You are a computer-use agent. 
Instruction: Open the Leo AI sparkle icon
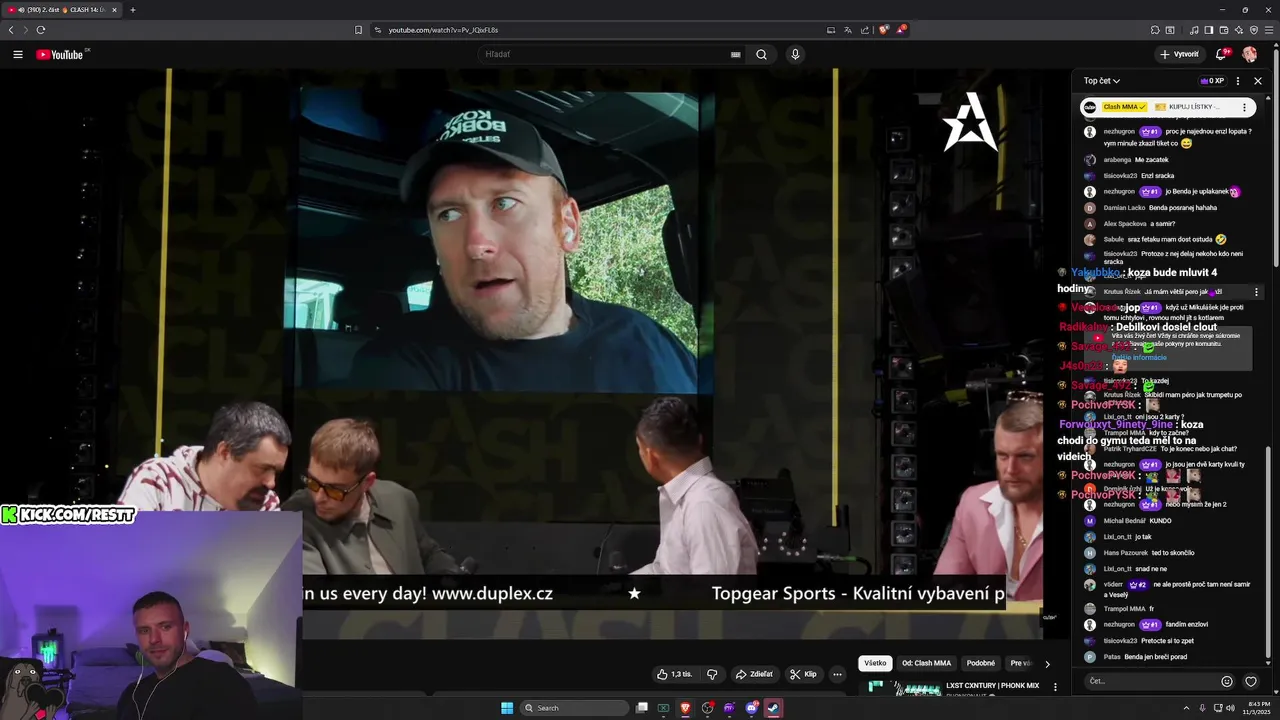(1239, 30)
